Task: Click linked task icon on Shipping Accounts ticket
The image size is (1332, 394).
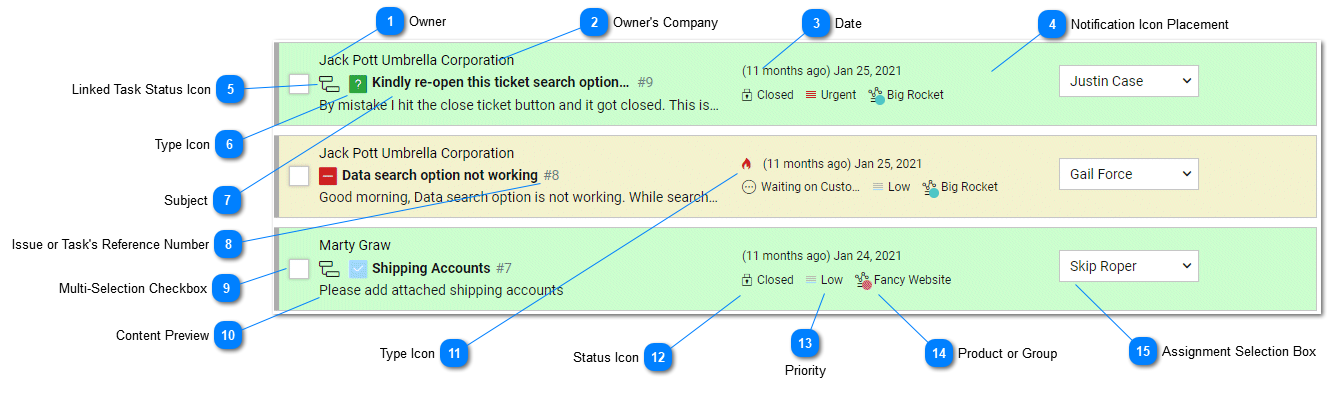Action: 329,268
